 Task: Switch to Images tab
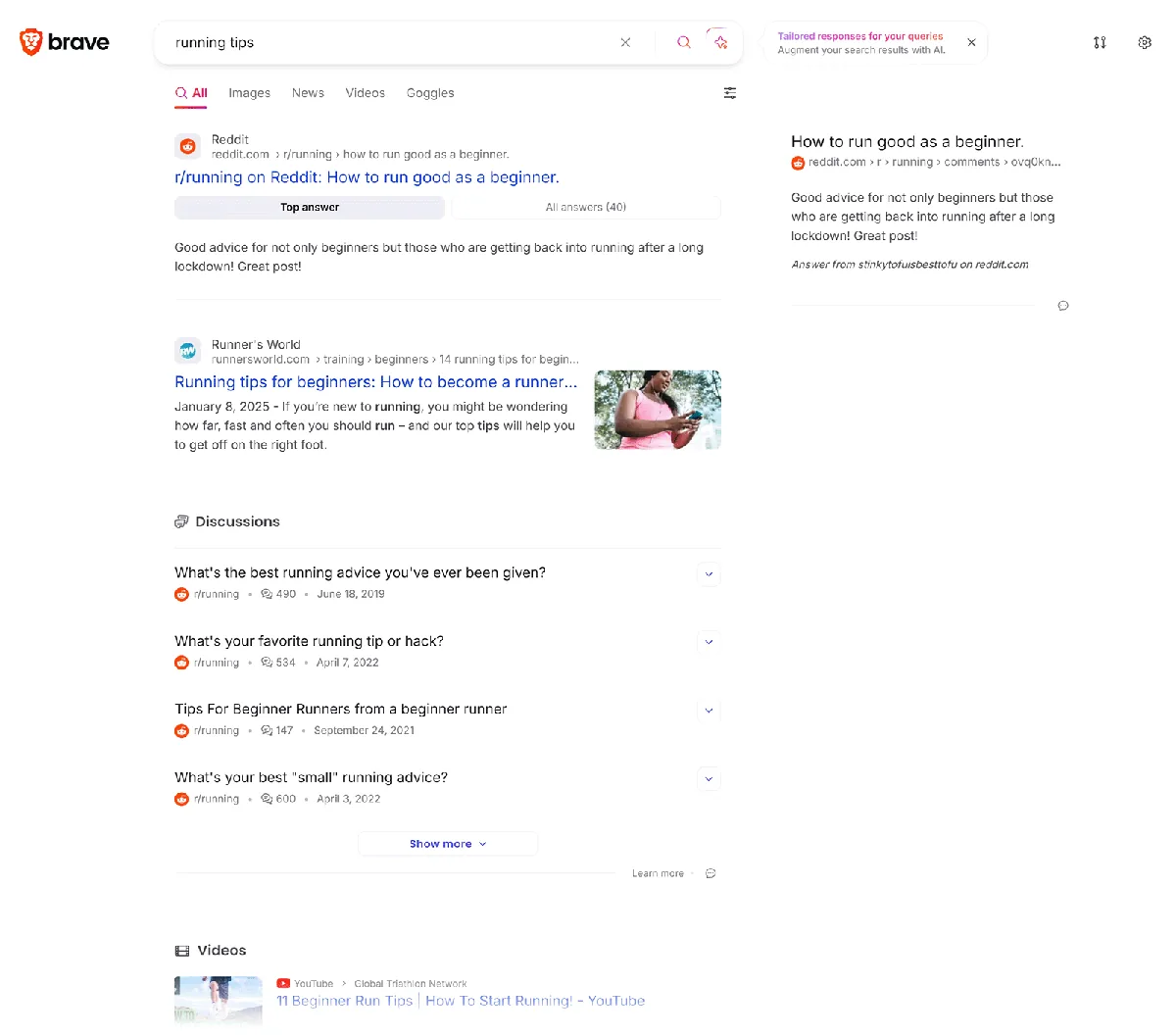click(250, 93)
